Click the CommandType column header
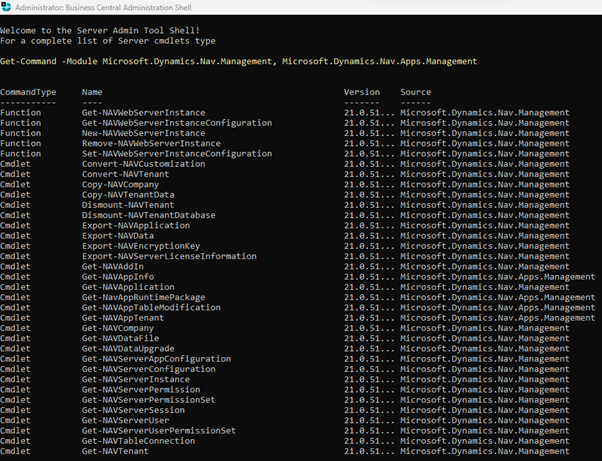 [x=29, y=92]
